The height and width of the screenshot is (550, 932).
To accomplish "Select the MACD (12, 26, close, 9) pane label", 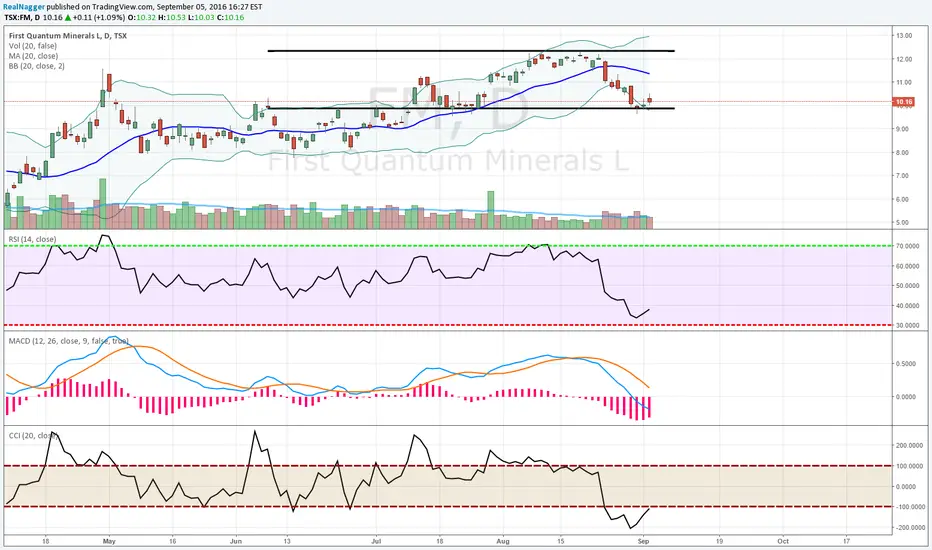I will point(68,341).
